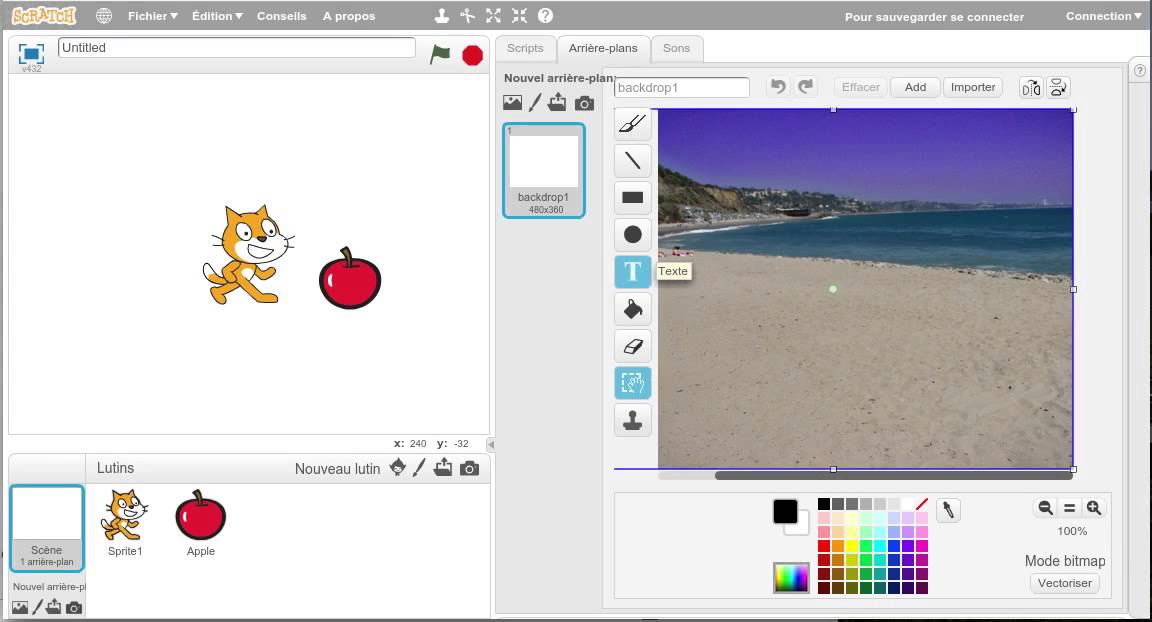Switch to the Sons tab
The width and height of the screenshot is (1152, 622).
[677, 48]
